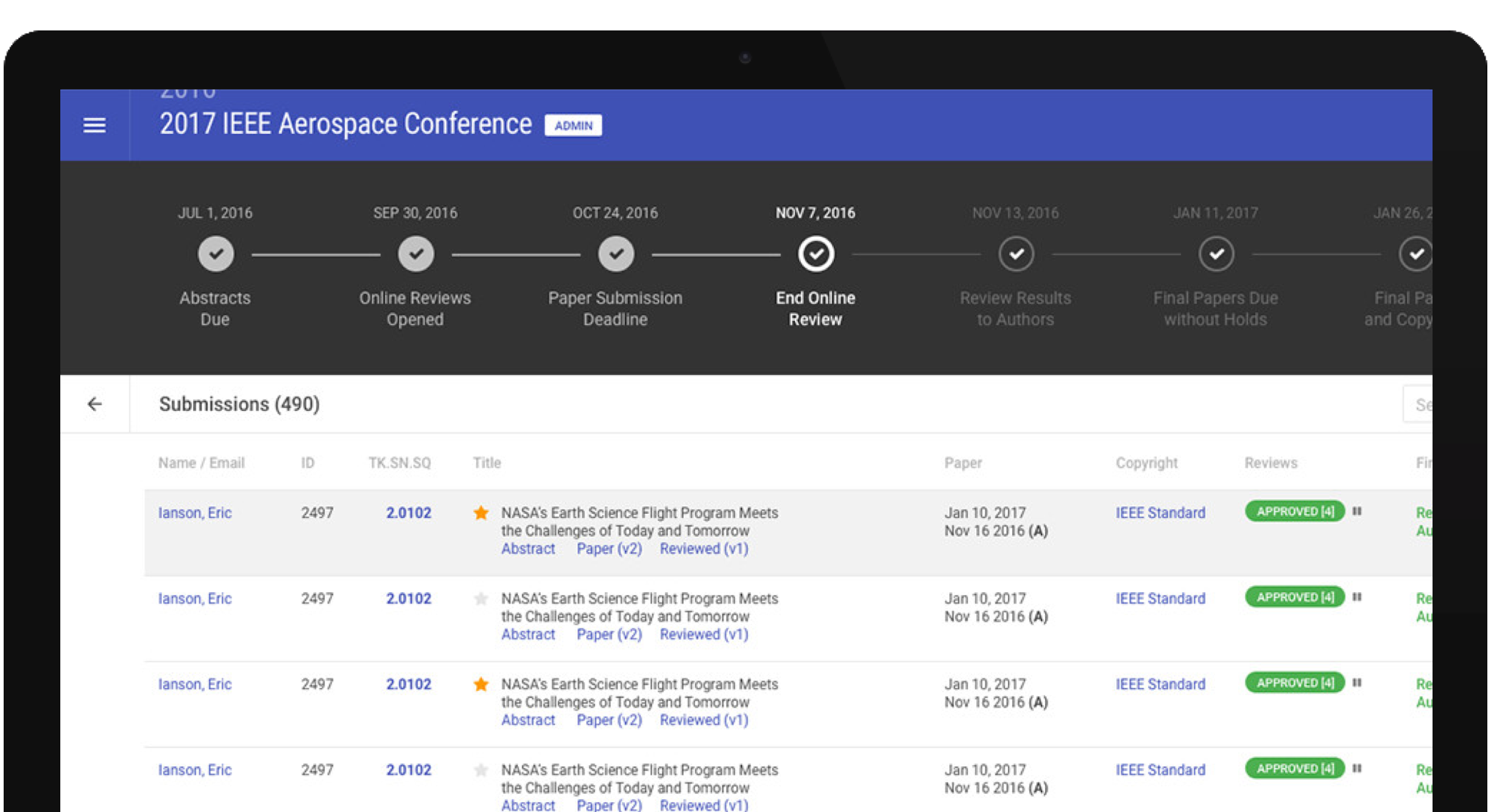
Task: Click the back arrow beside Submissions
Action: pyautogui.click(x=94, y=404)
